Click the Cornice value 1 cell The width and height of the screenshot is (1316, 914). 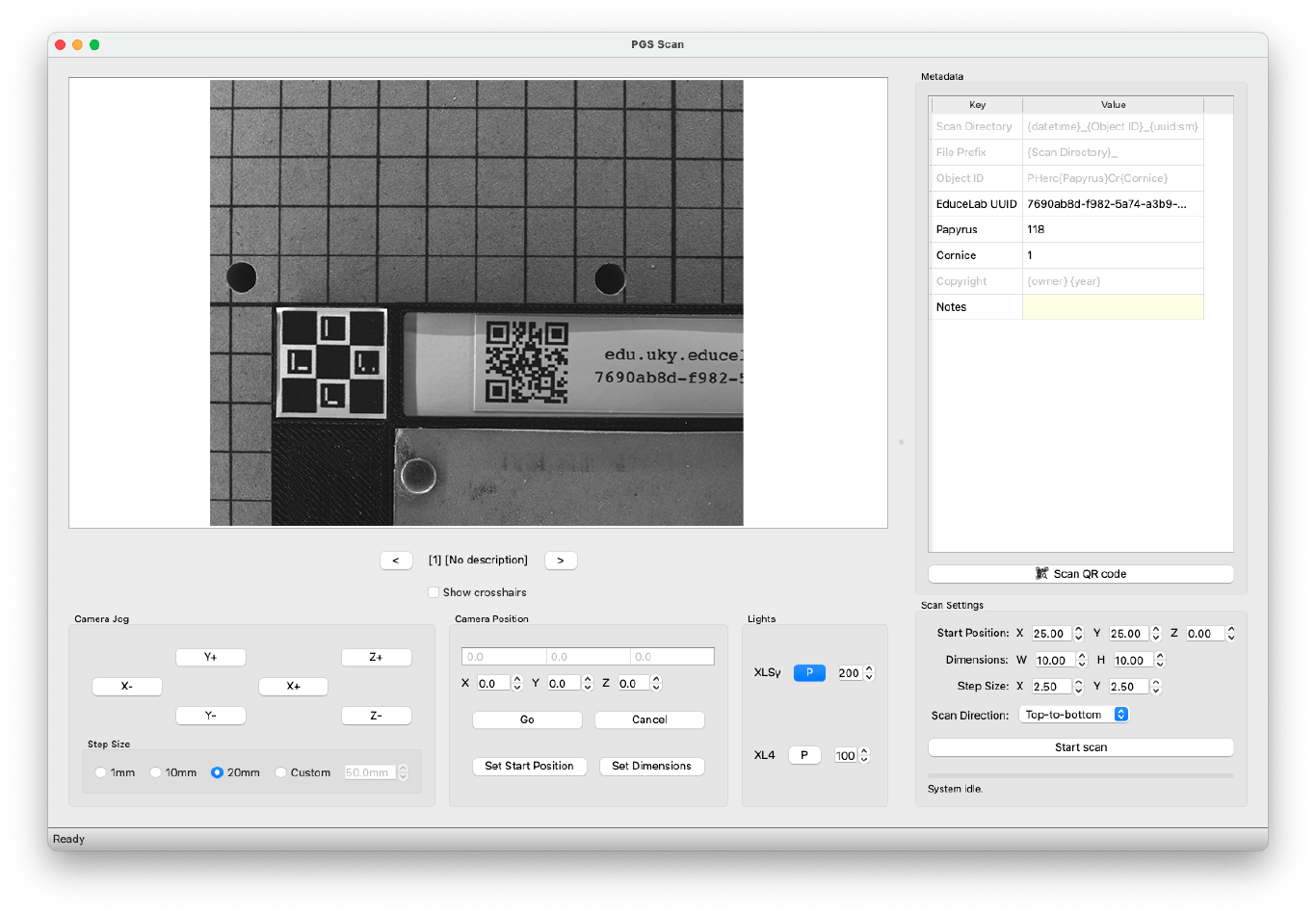pyautogui.click(x=1113, y=255)
